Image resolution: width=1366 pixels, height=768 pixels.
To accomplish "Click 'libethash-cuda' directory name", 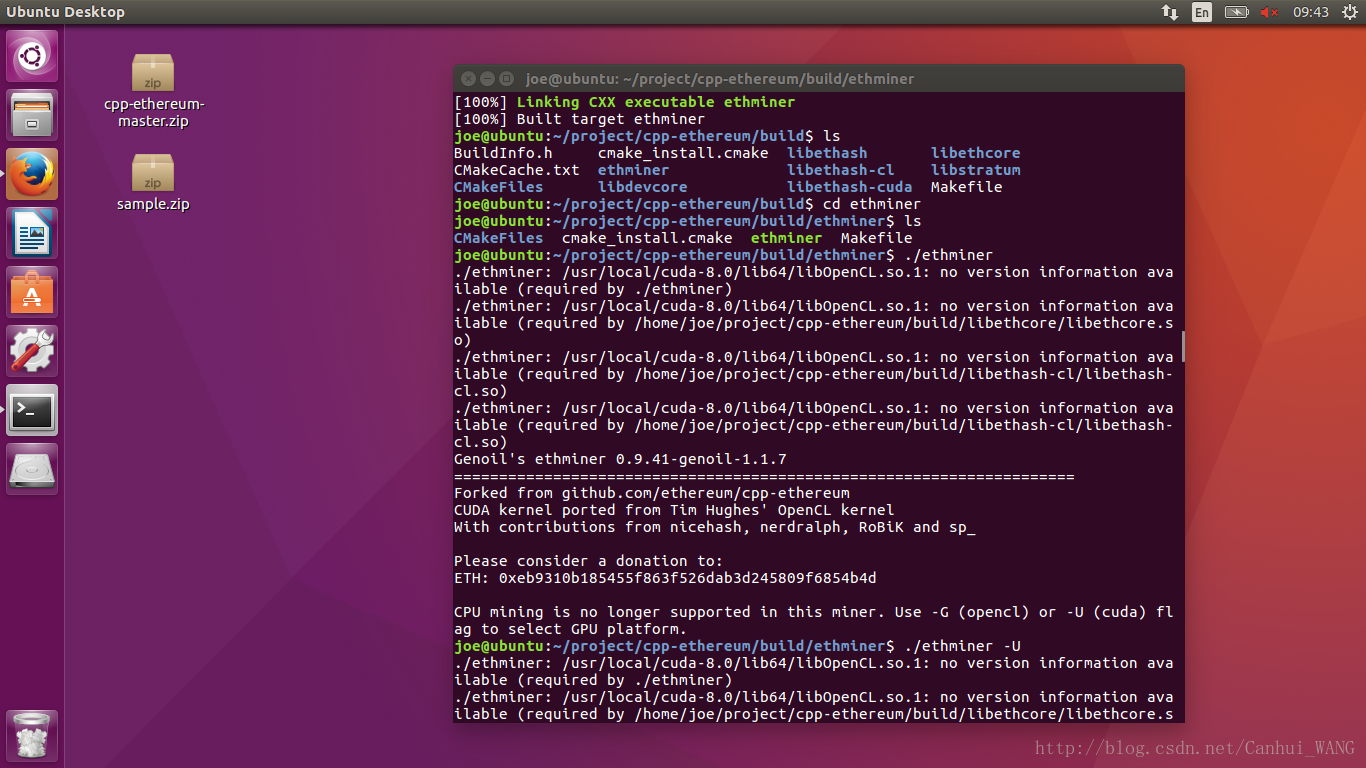I will point(849,187).
